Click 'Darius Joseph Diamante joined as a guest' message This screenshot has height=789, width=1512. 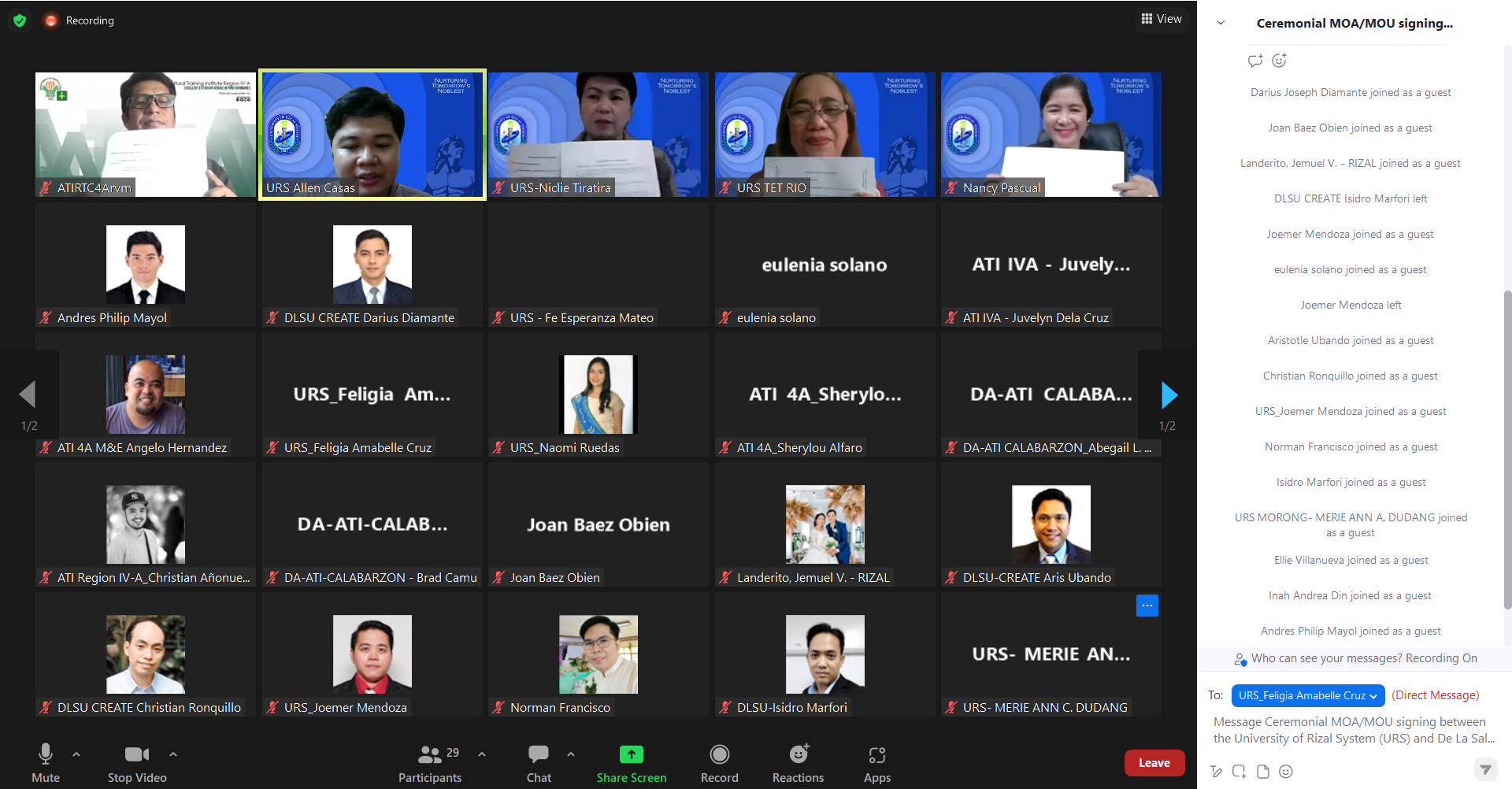pos(1351,93)
